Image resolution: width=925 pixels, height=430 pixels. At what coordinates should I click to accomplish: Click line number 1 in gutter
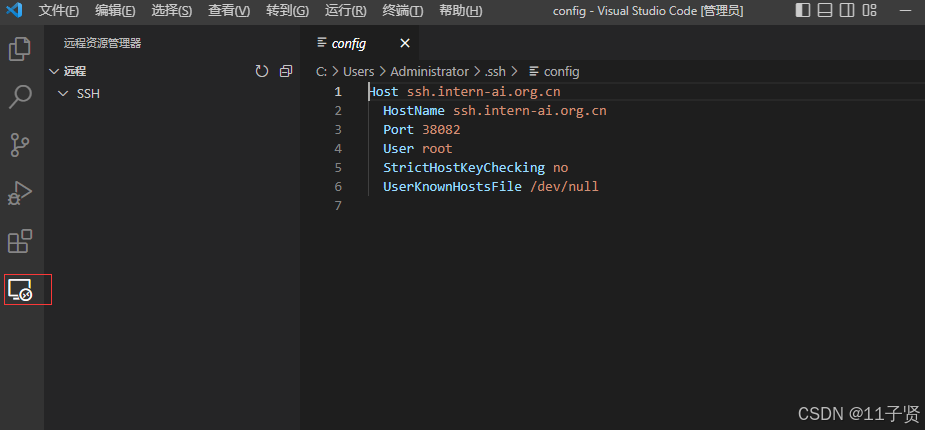point(338,91)
